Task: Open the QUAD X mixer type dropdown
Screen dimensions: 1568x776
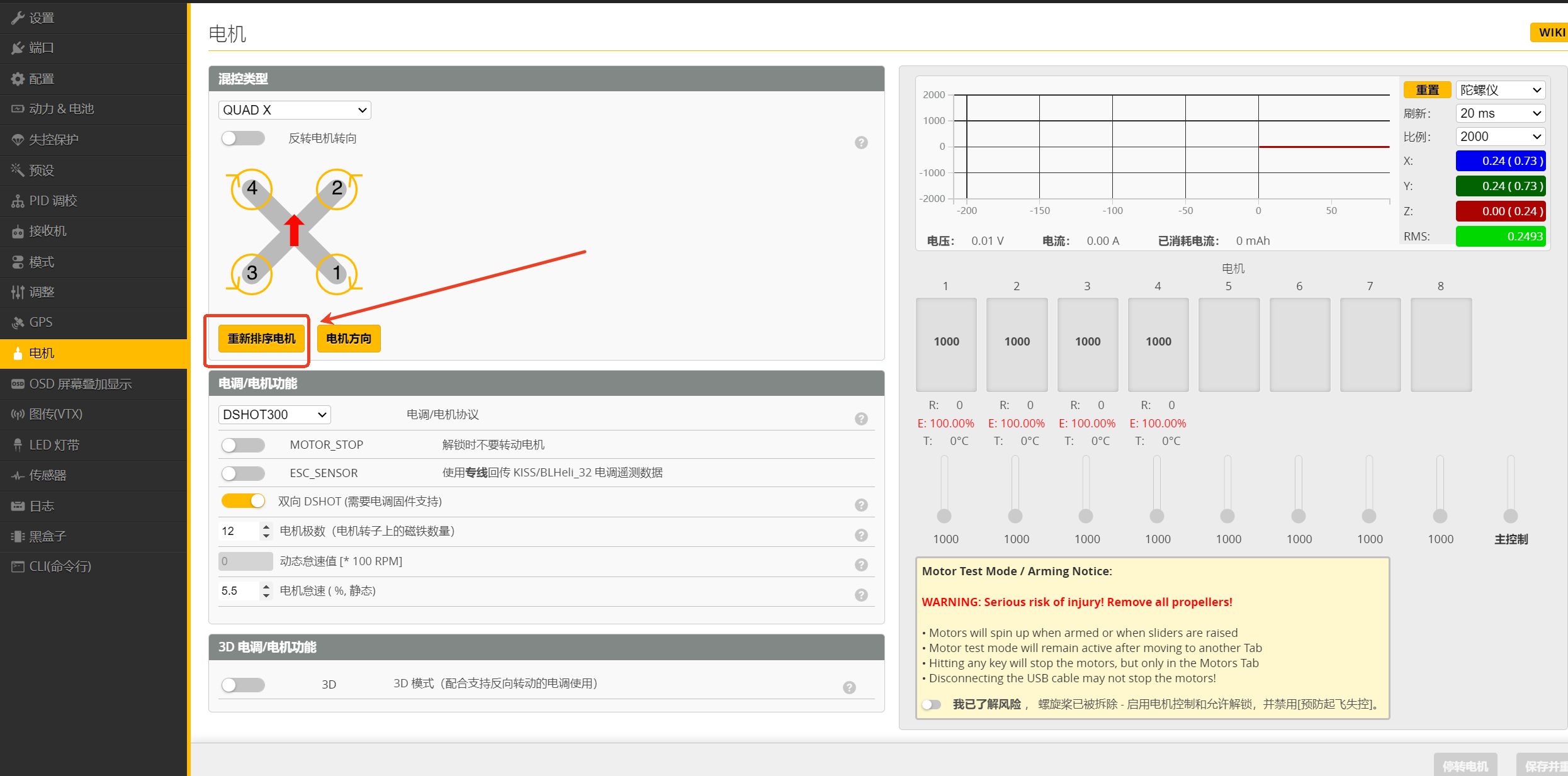Action: point(295,110)
